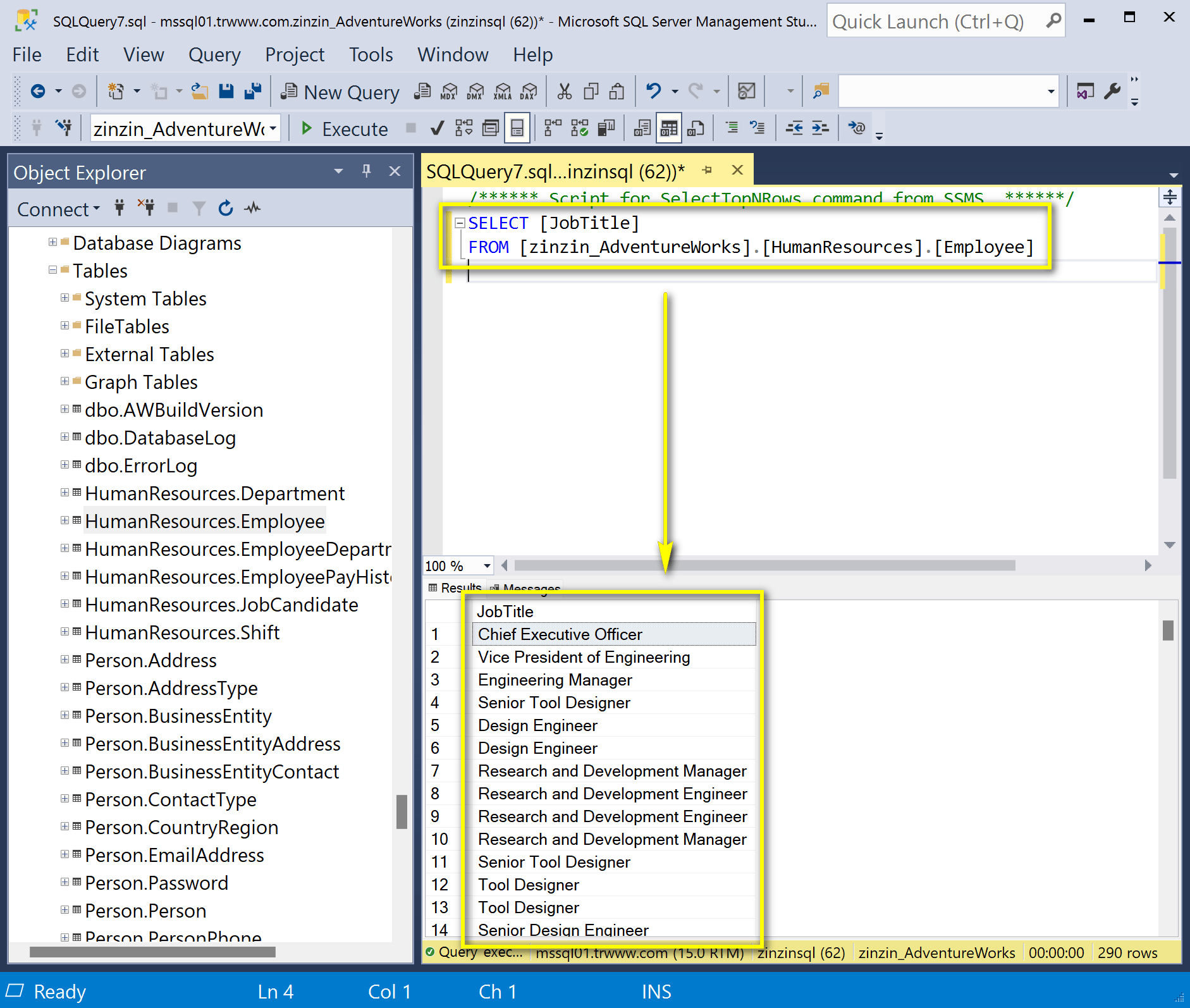
Task: Click the wrench Properties icon
Action: (1112, 92)
